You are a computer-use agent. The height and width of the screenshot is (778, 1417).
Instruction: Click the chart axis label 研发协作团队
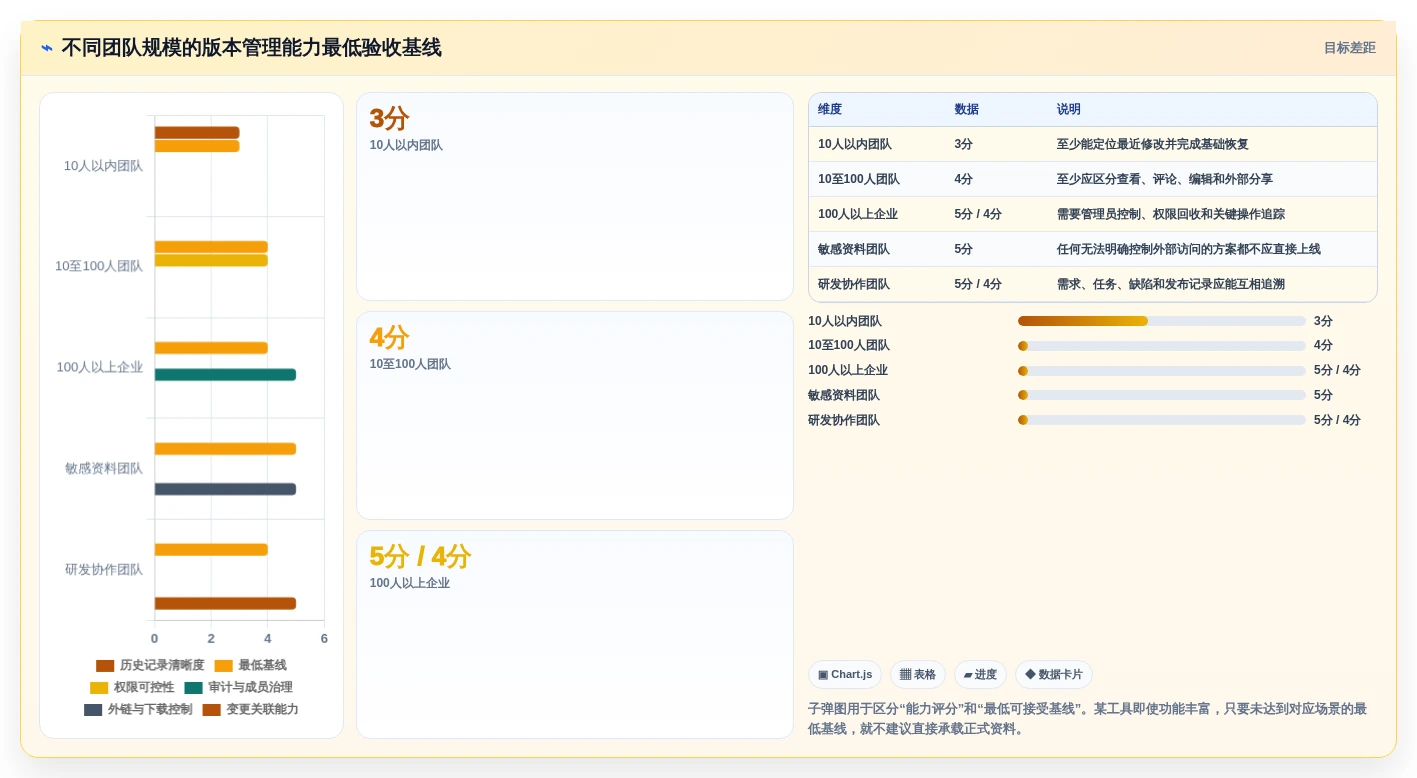click(x=104, y=570)
